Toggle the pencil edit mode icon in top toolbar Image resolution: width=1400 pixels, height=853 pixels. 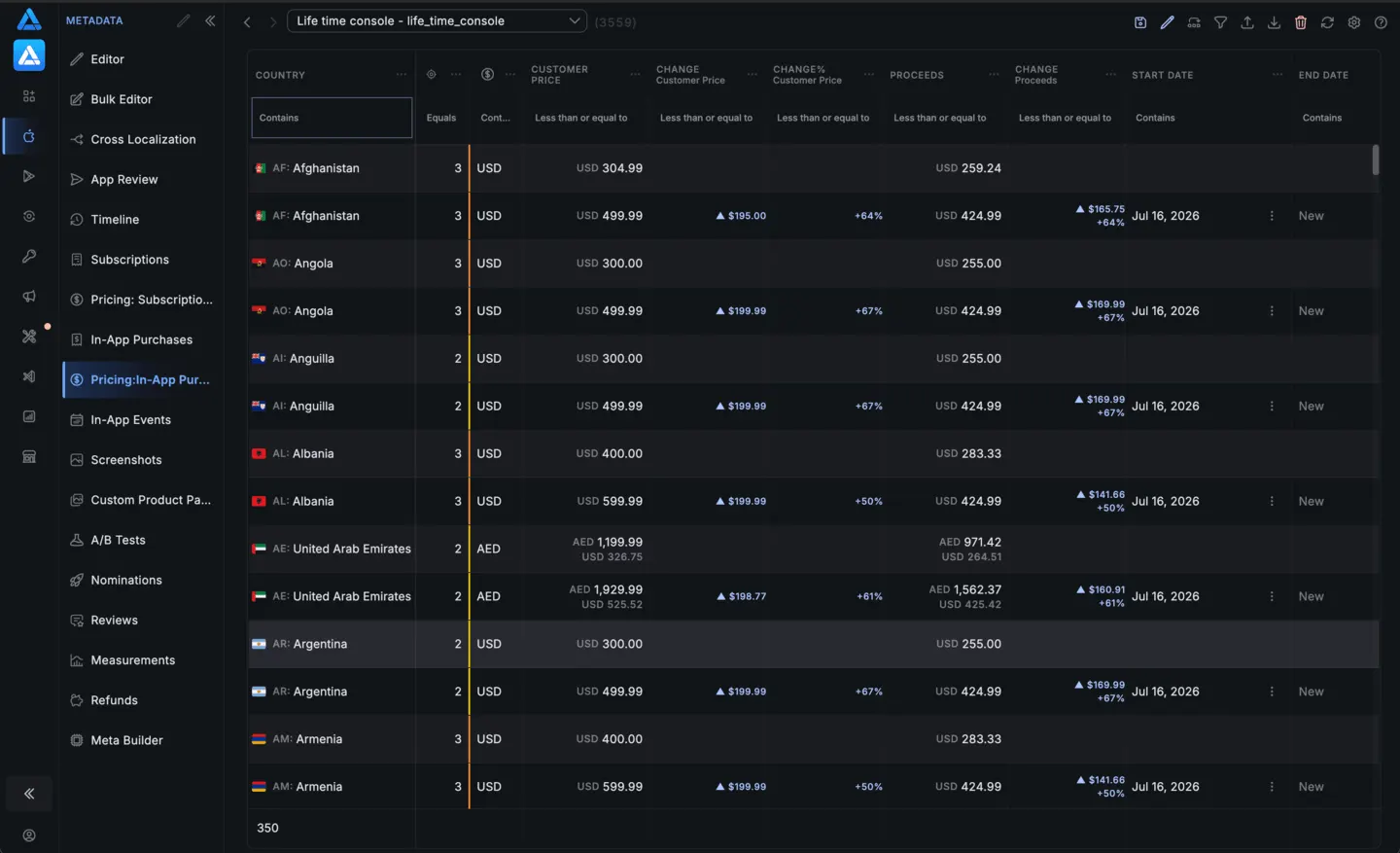pyautogui.click(x=1167, y=22)
